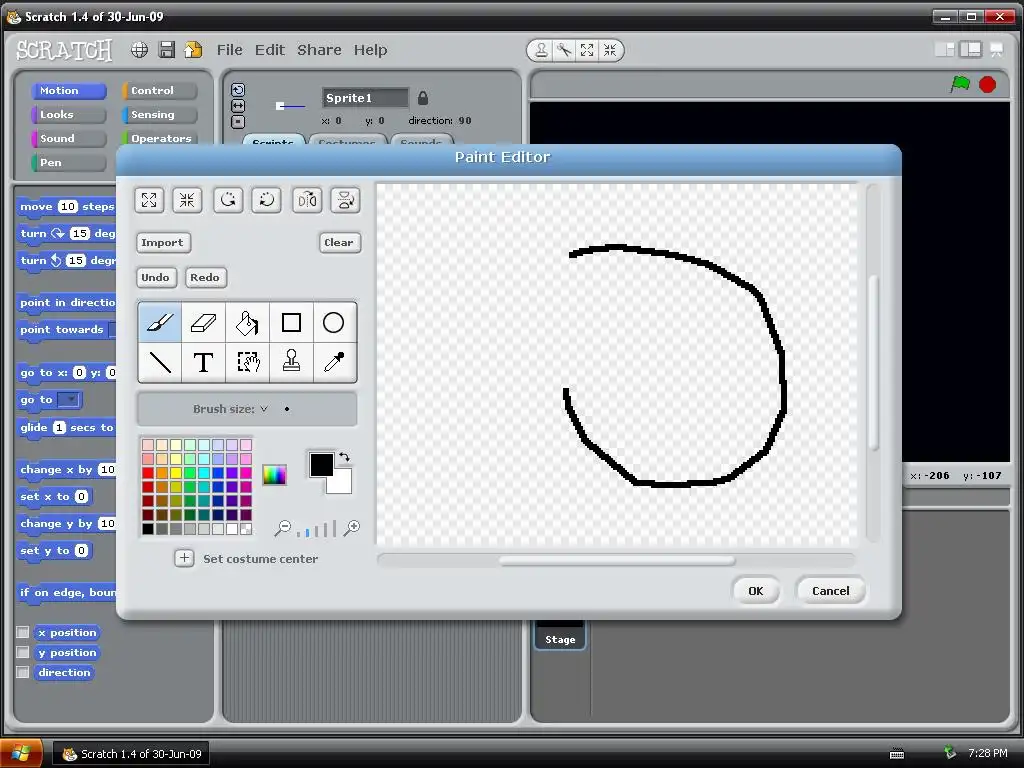
Task: Click the Scratch taskbar button
Action: pos(131,754)
